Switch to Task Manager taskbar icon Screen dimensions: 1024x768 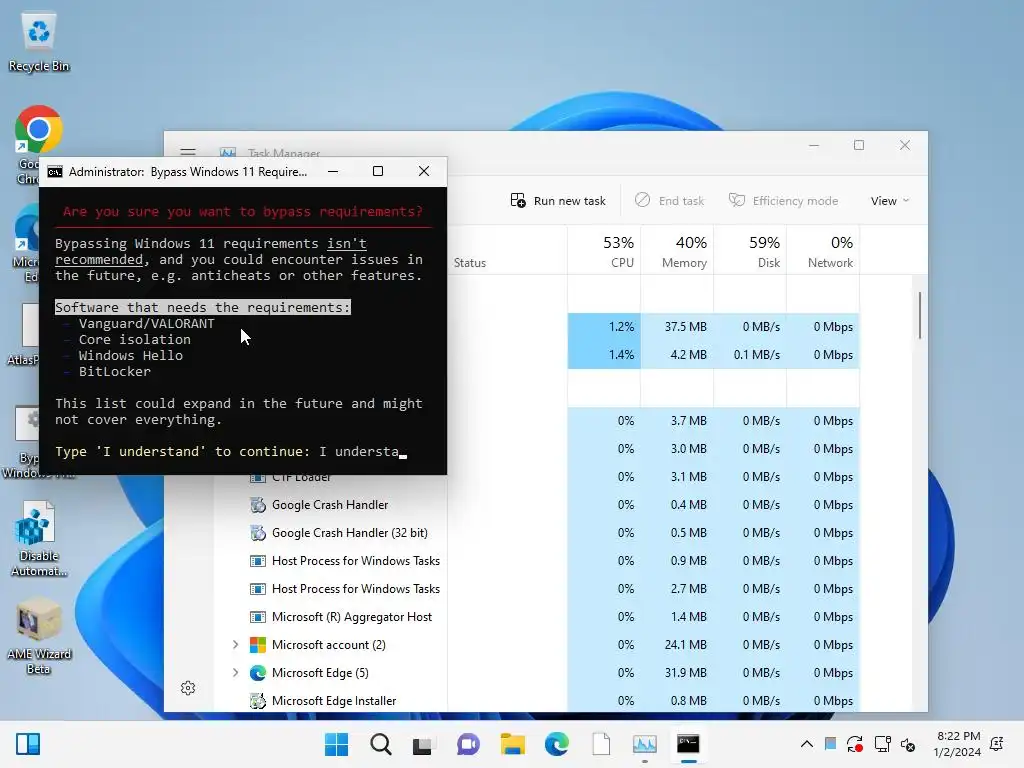click(645, 744)
